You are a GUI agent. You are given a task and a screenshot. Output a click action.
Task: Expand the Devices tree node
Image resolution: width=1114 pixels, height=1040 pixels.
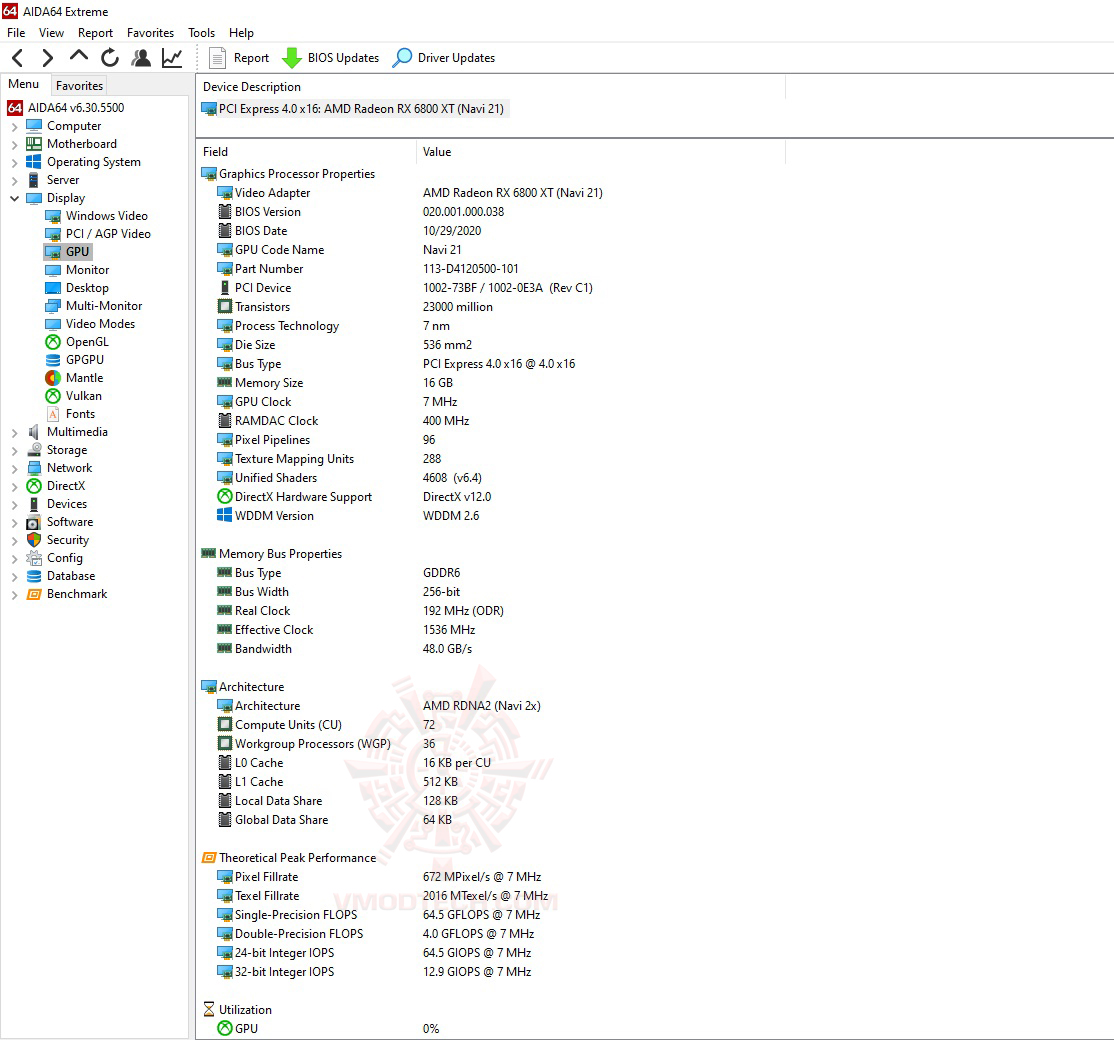pyautogui.click(x=14, y=504)
